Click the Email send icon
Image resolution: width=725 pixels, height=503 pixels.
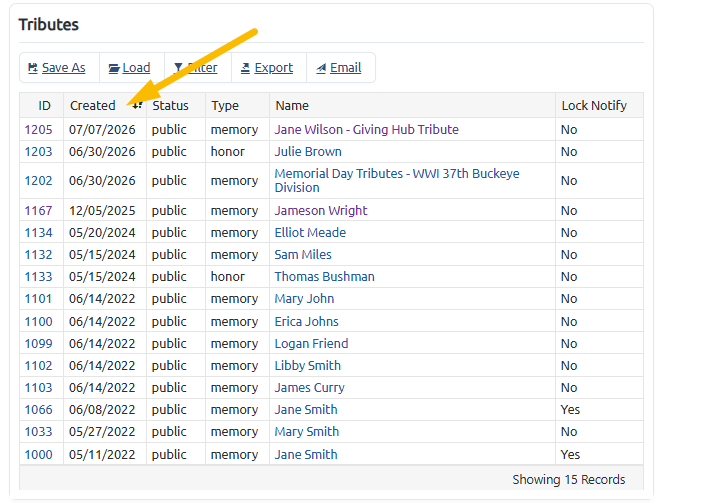click(x=321, y=68)
